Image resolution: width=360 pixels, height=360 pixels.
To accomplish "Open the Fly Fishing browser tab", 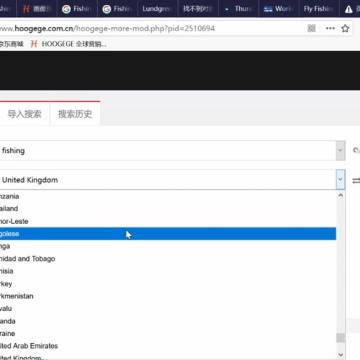I will 318,9.
